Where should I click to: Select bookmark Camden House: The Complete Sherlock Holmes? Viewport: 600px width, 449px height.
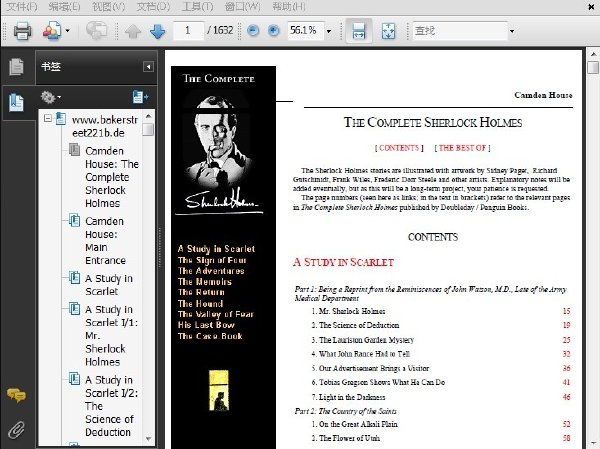coord(112,177)
